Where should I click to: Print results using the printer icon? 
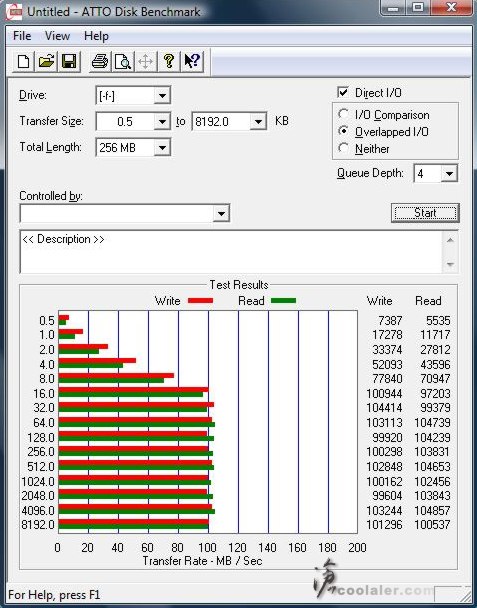(x=100, y=61)
